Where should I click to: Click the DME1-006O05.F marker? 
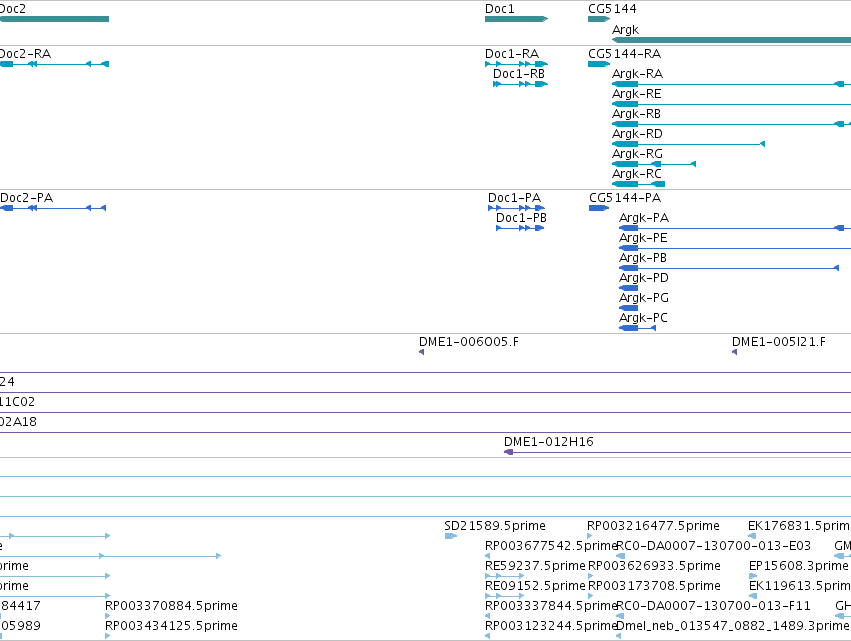[x=421, y=352]
